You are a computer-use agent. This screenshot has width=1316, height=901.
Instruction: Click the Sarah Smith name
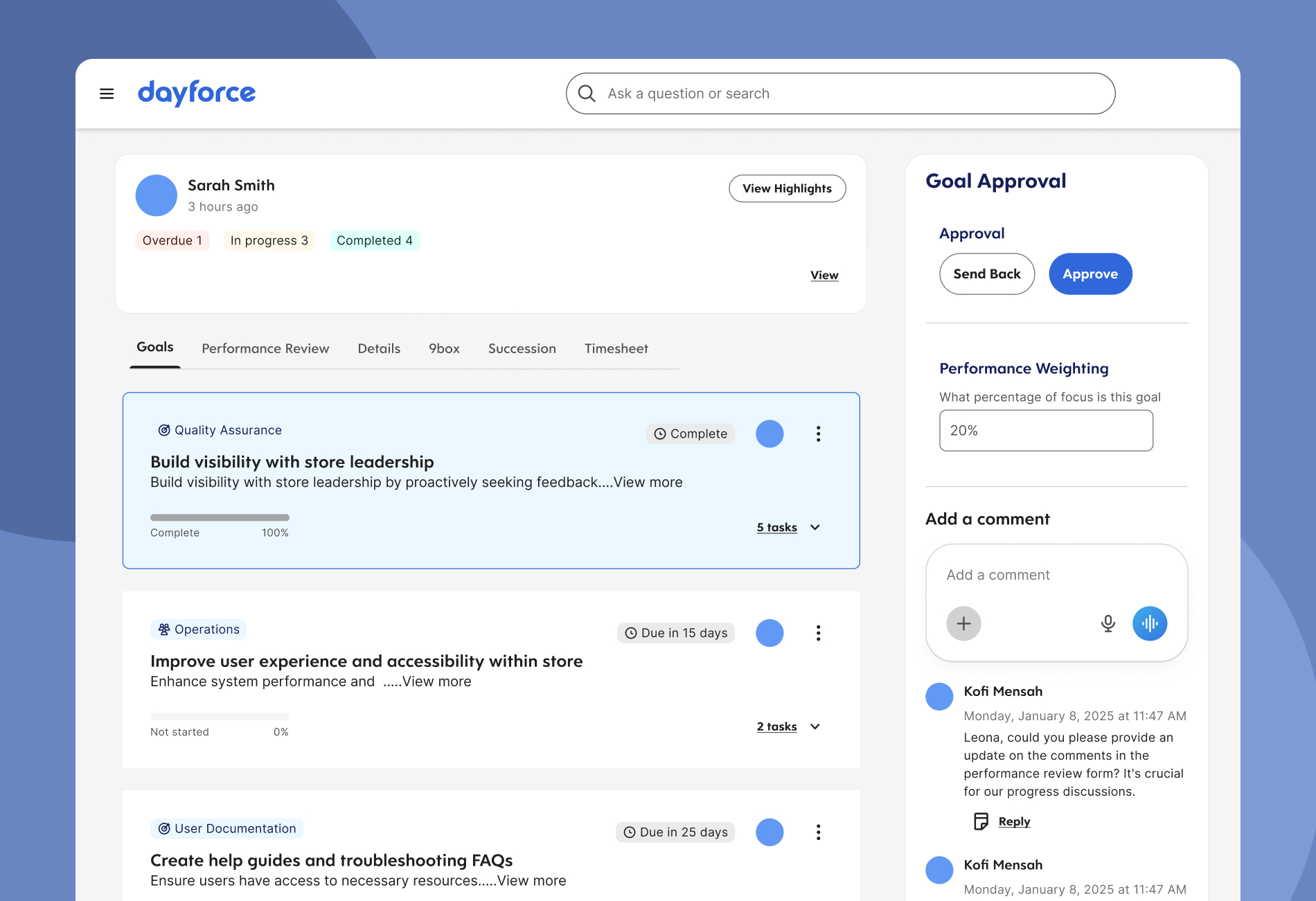point(231,185)
